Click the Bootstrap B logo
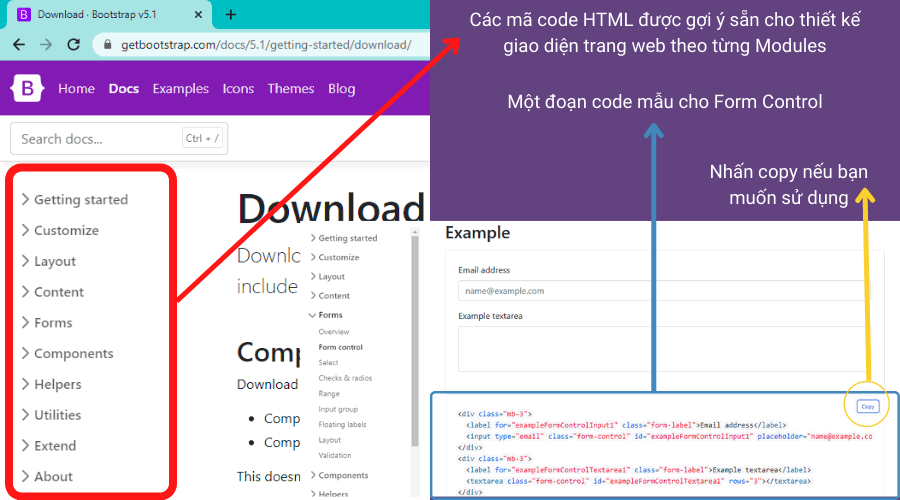Image resolution: width=900 pixels, height=500 pixels. pos(27,88)
